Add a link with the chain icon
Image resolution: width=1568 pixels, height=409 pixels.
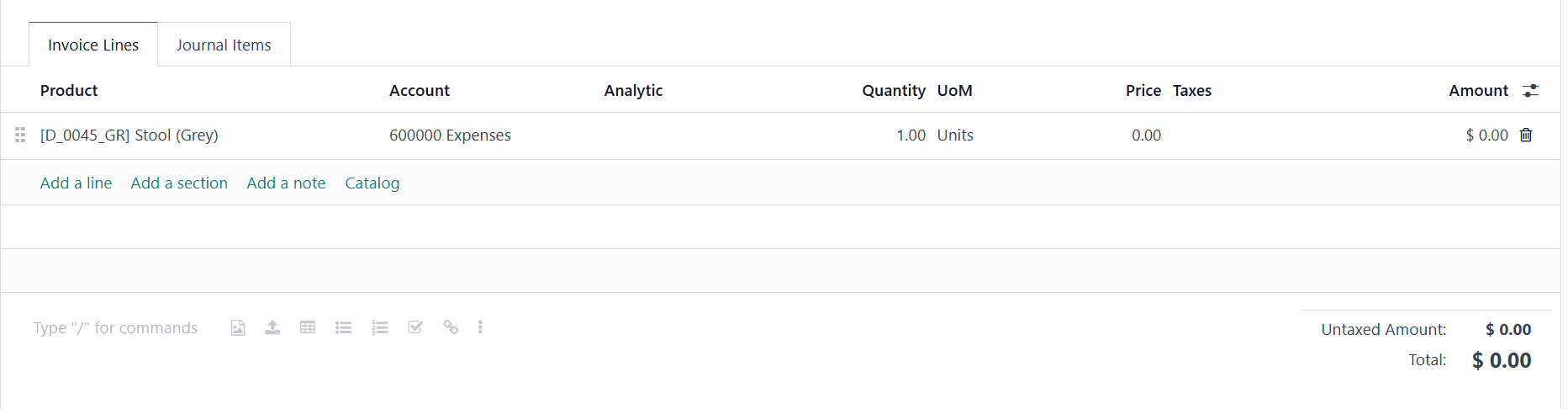(451, 327)
